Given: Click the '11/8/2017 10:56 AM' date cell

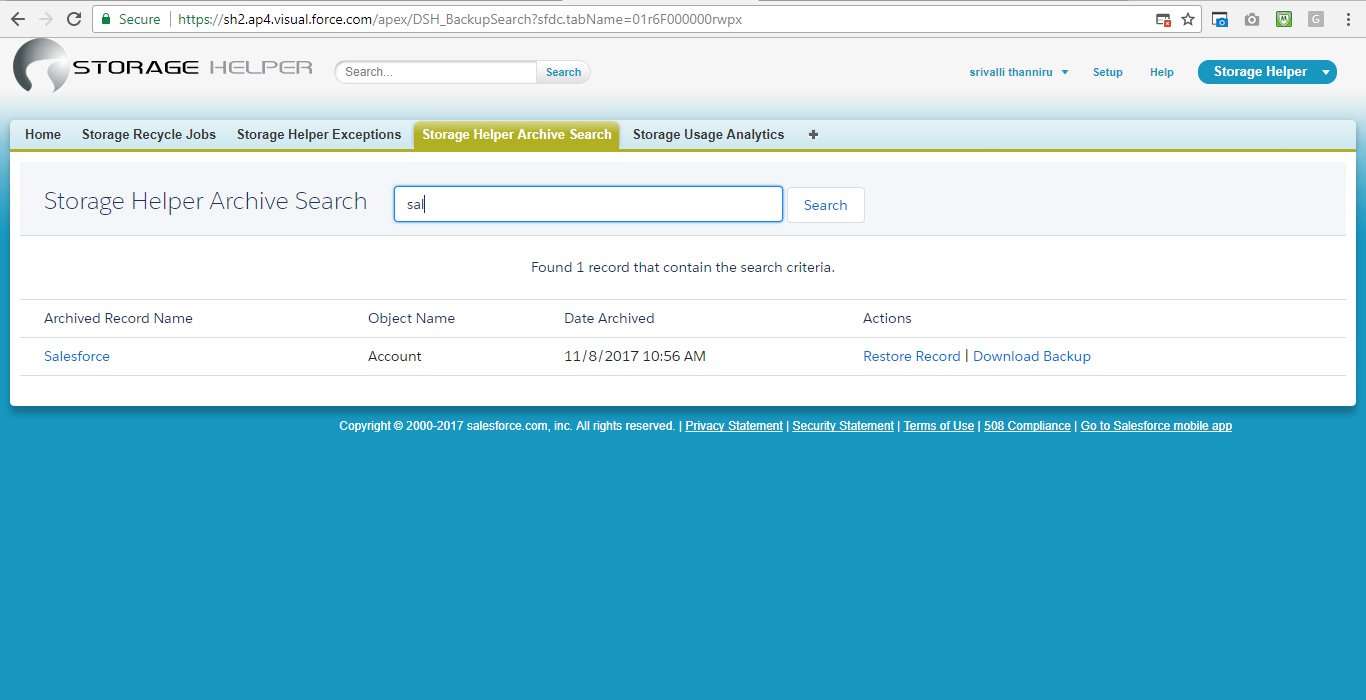Looking at the screenshot, I should [635, 356].
